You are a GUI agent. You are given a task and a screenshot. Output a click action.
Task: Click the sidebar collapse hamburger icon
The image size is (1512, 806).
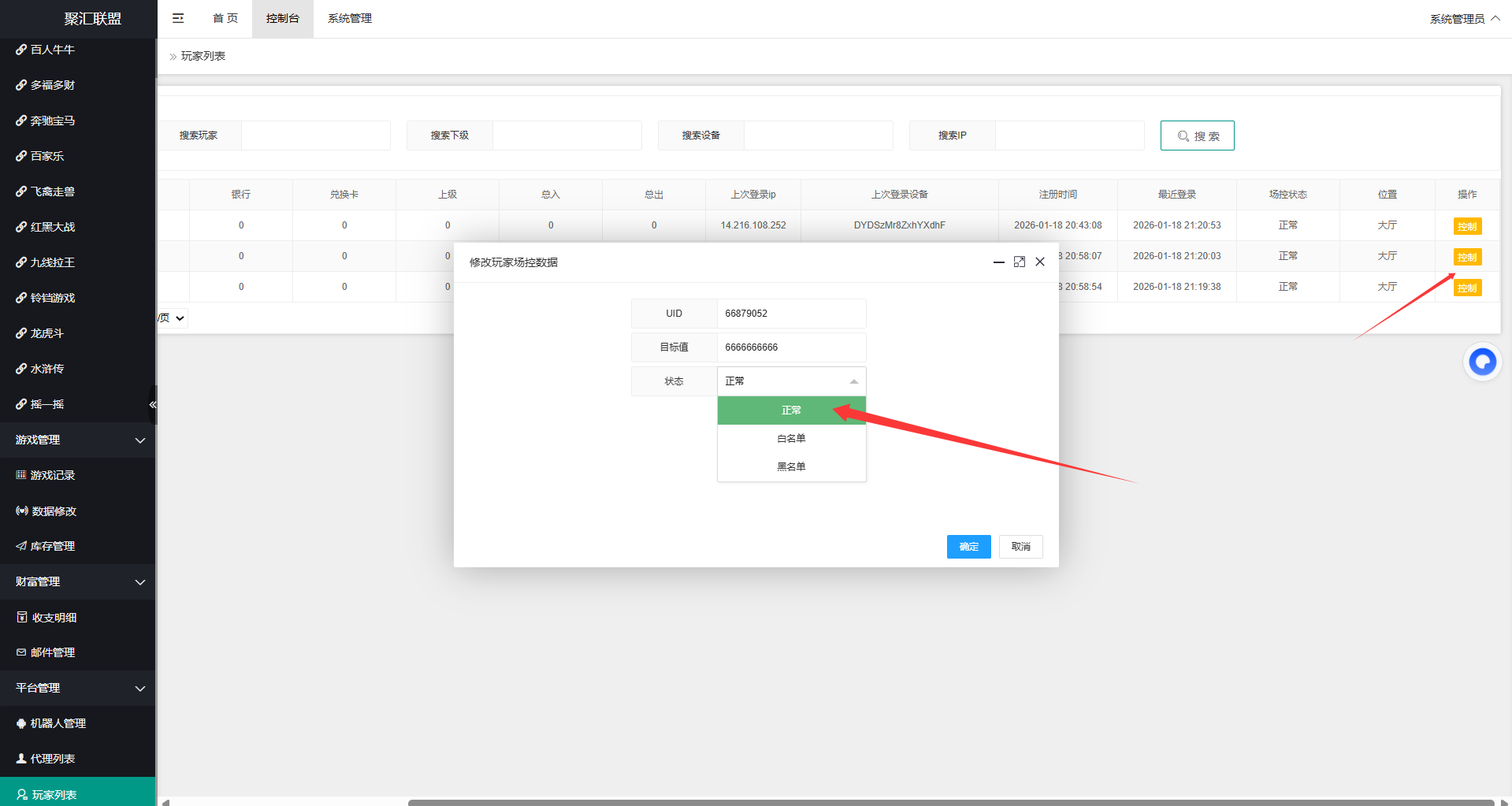point(178,18)
